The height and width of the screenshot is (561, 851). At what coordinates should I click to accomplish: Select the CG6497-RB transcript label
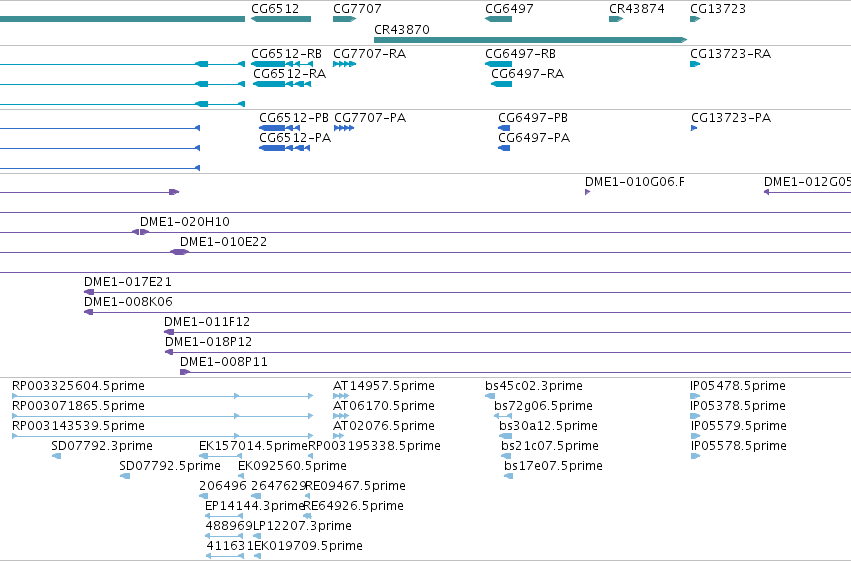[520, 54]
